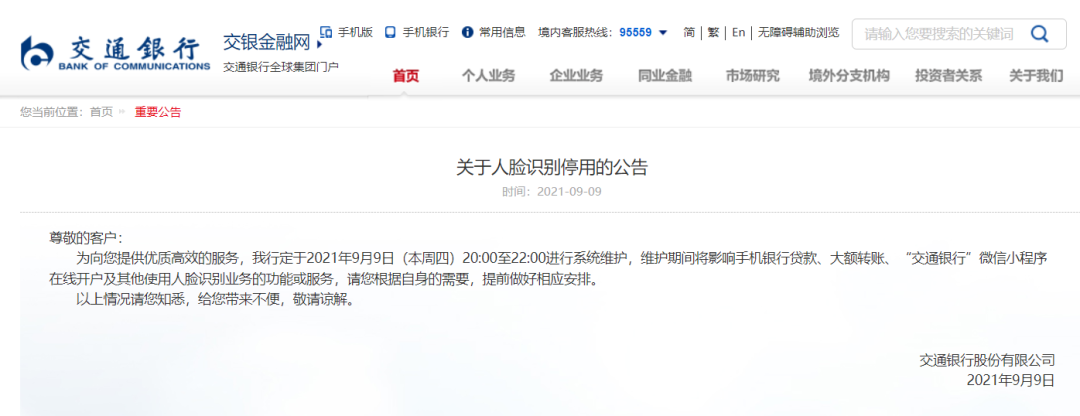The height and width of the screenshot is (416, 1080).
Task: Click the 常用信息 text link
Action: point(502,32)
